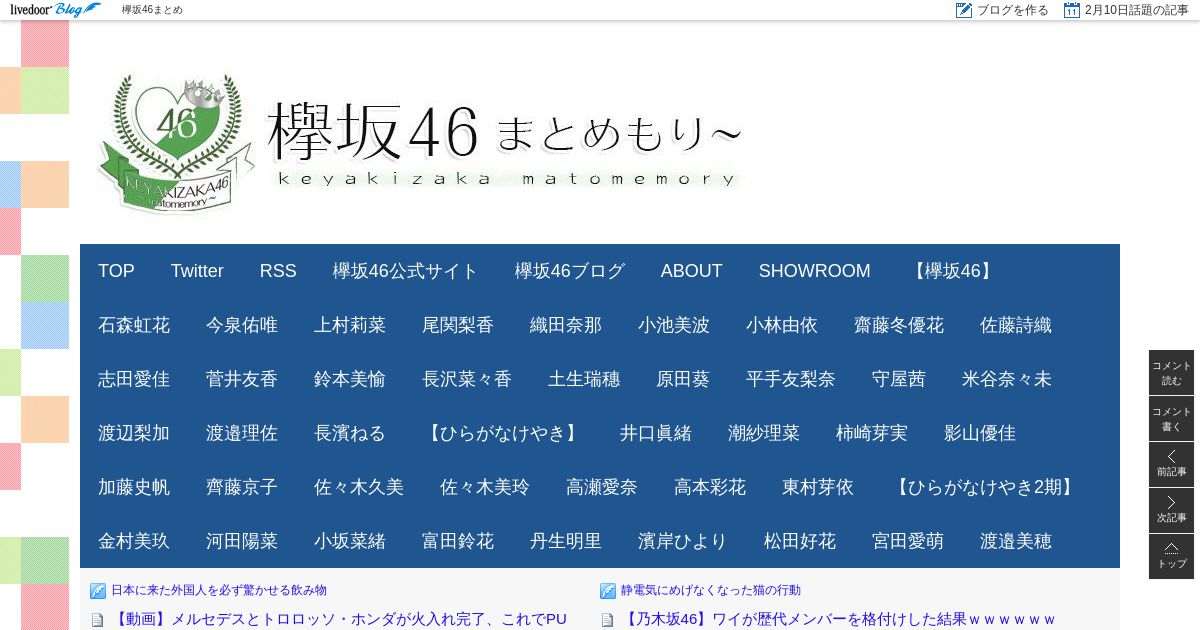Select member 小池美波
The height and width of the screenshot is (630, 1200).
point(674,325)
